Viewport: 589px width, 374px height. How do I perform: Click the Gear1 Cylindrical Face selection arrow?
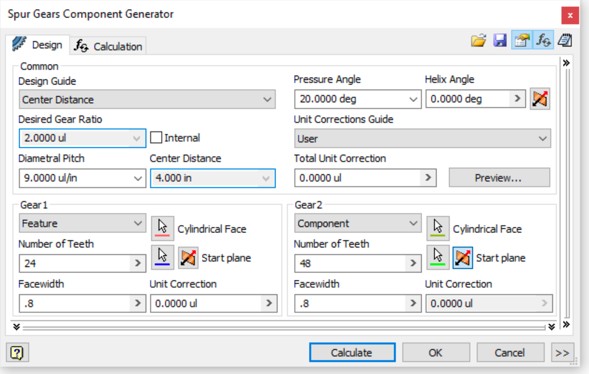click(162, 228)
